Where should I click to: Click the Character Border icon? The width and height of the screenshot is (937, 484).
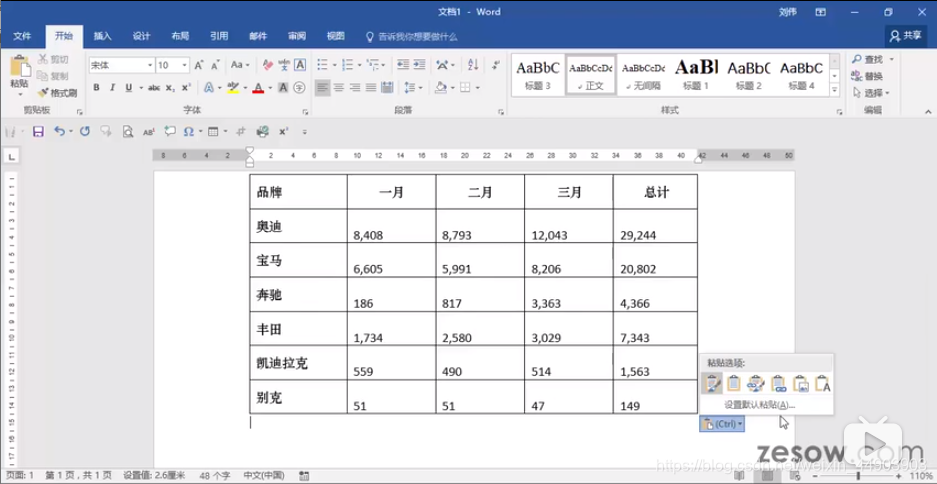[300, 65]
